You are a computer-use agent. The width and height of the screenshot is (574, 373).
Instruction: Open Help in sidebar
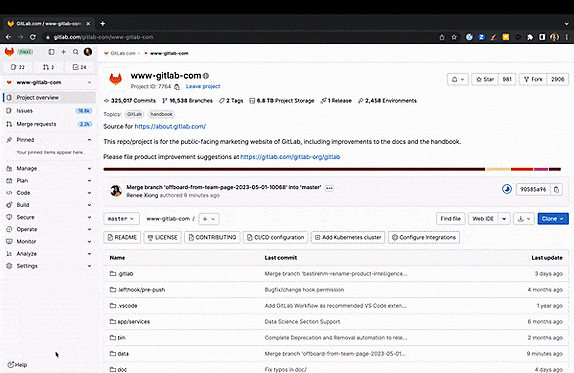click(17, 365)
